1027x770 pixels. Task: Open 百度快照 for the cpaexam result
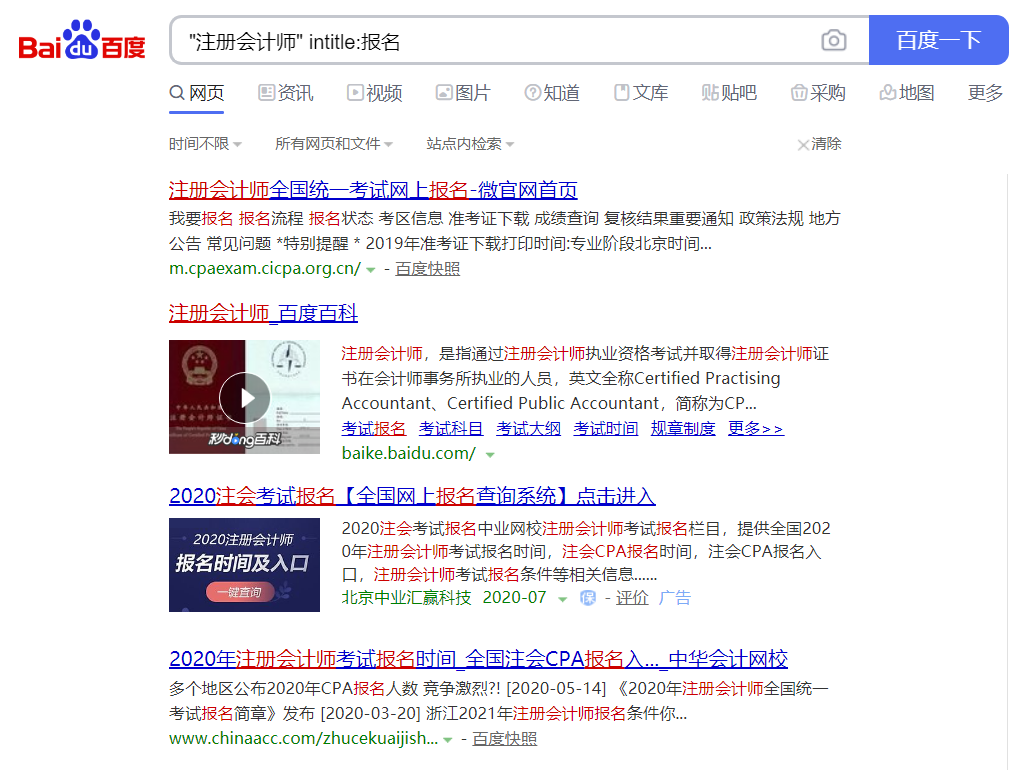pyautogui.click(x=427, y=268)
